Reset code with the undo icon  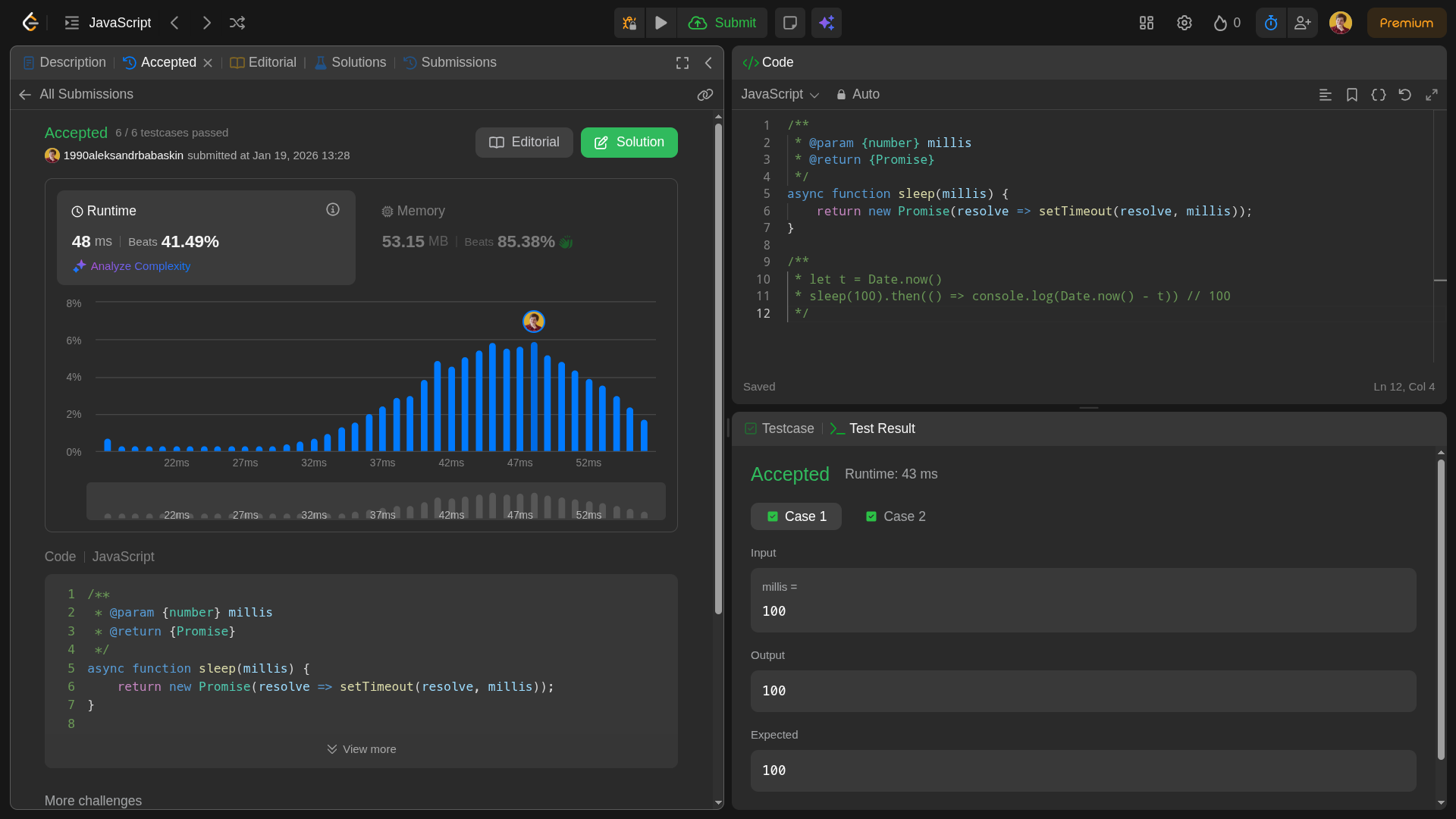pyautogui.click(x=1404, y=95)
